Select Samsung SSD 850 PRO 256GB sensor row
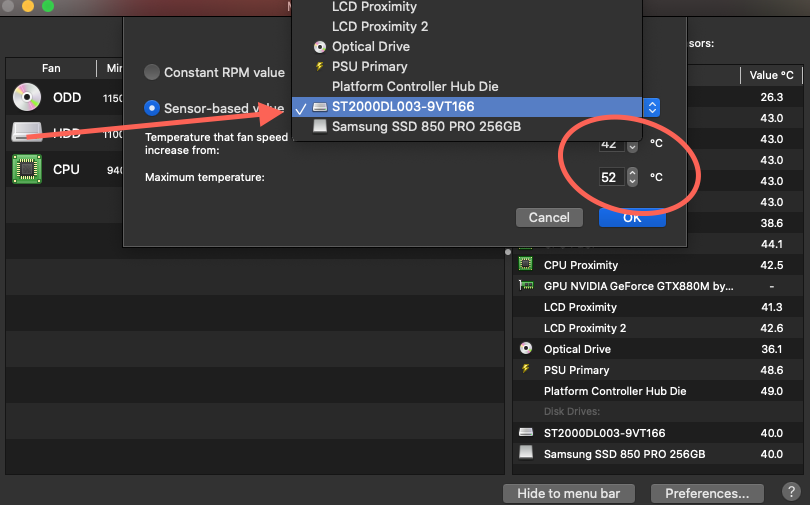The image size is (810, 505). point(658,454)
